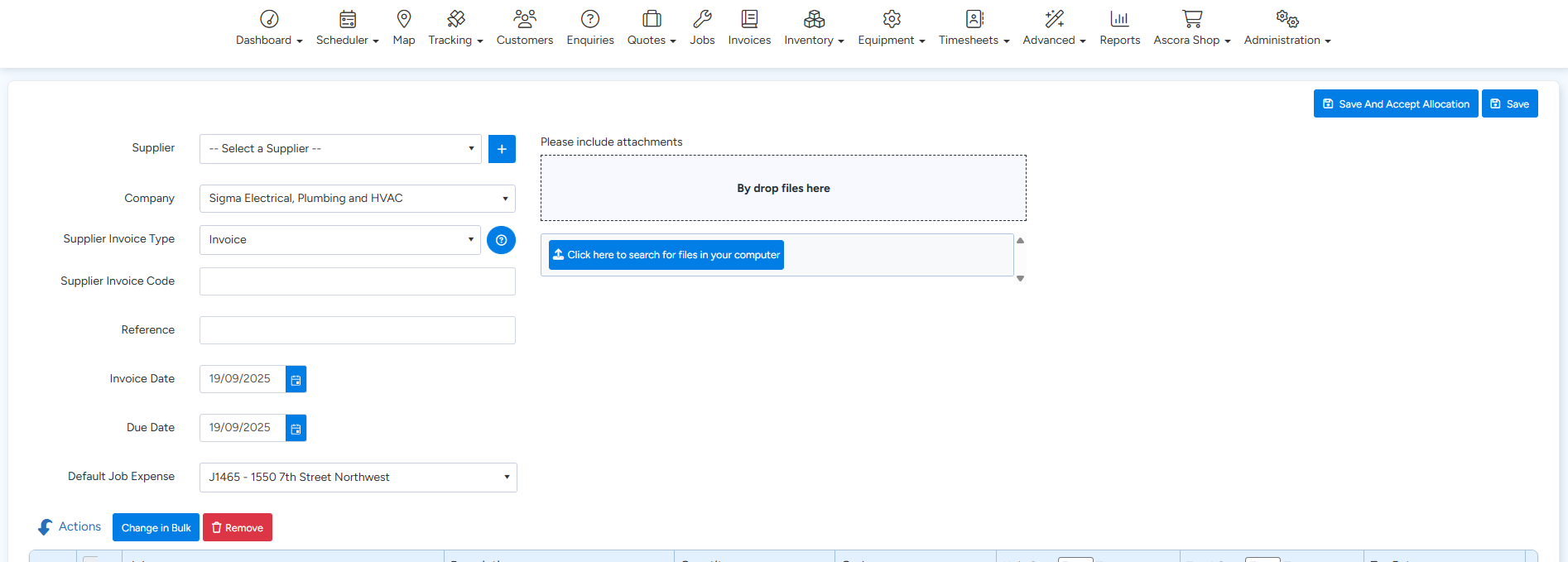Focus the Supplier Invoice Code field
Viewport: 1568px width, 562px height.
click(357, 281)
